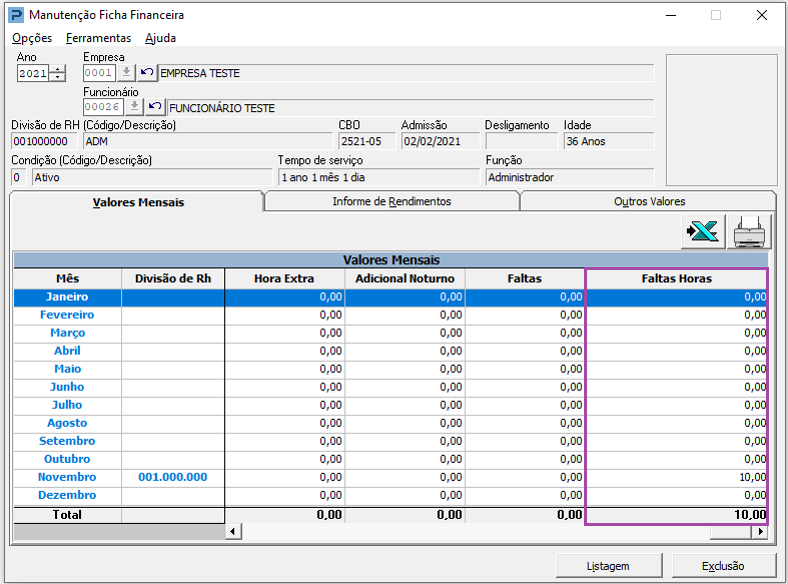Click the Condição description field Ativo
The width and height of the screenshot is (788, 584).
[x=152, y=177]
